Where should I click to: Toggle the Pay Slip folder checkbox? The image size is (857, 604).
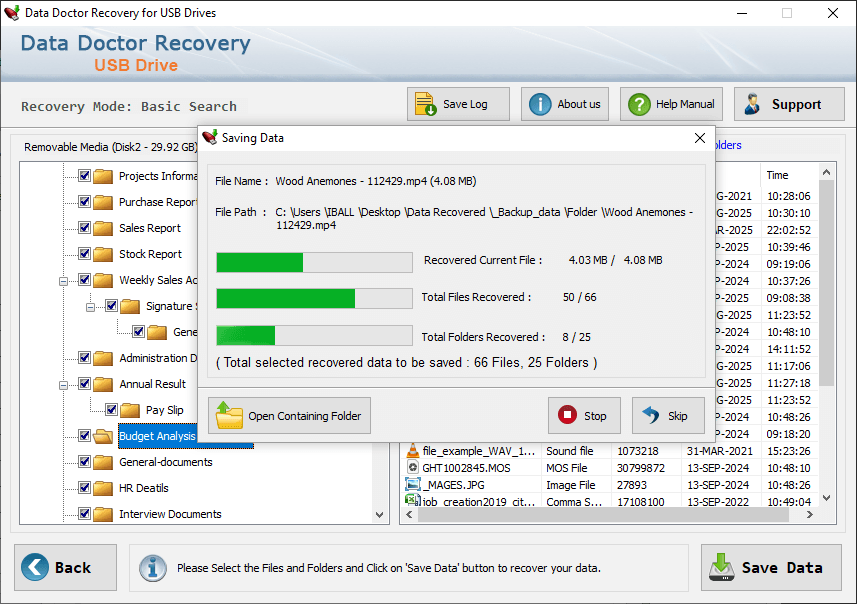click(111, 409)
